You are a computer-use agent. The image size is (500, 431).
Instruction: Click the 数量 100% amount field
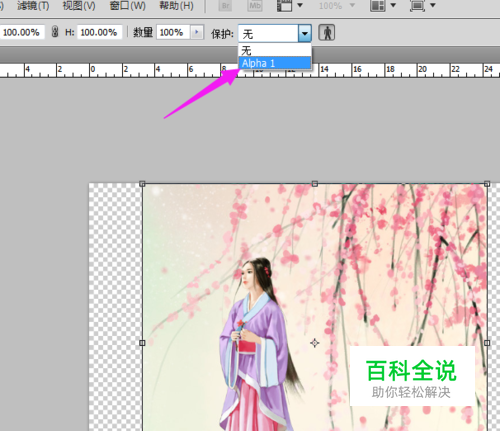173,32
